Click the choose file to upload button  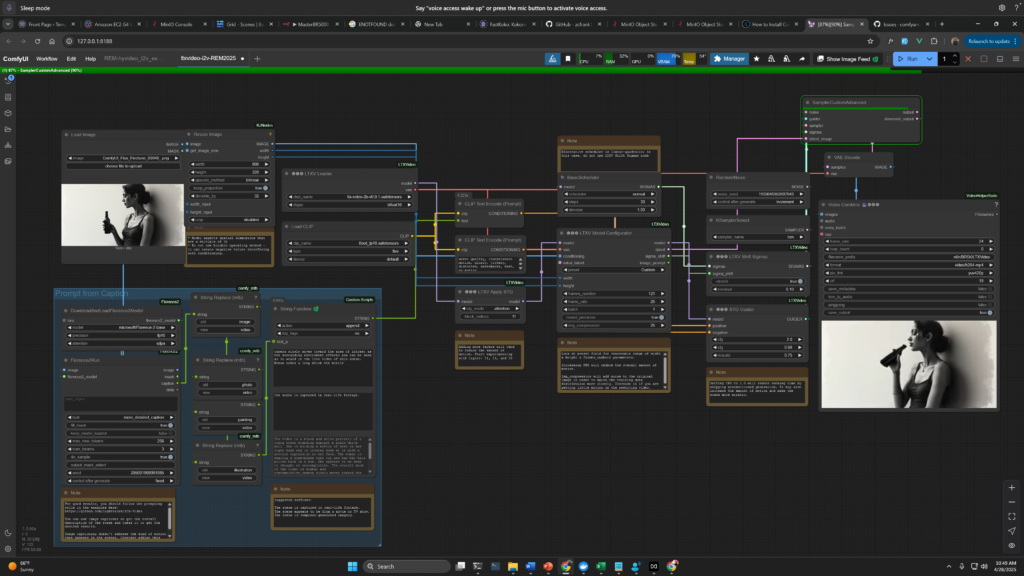click(x=123, y=166)
